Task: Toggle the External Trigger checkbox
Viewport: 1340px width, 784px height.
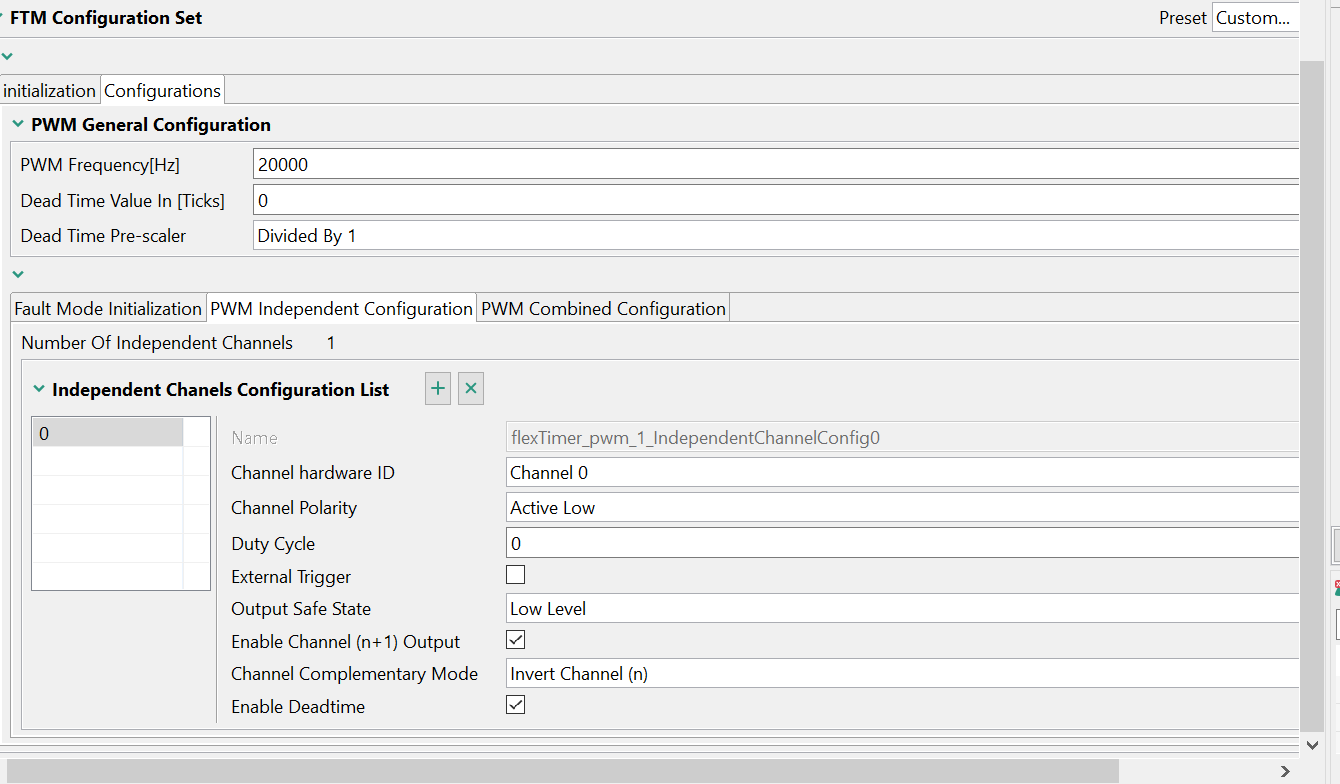Action: click(x=516, y=575)
